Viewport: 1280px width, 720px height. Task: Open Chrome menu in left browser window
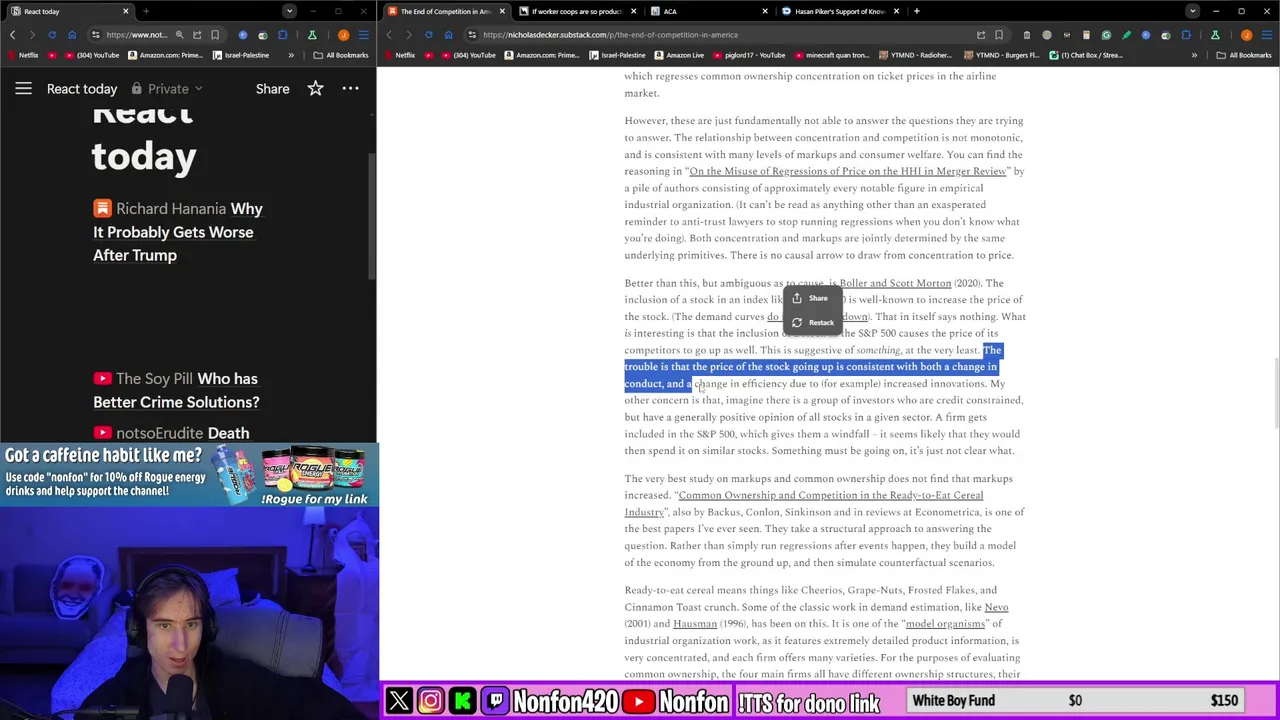click(x=364, y=35)
